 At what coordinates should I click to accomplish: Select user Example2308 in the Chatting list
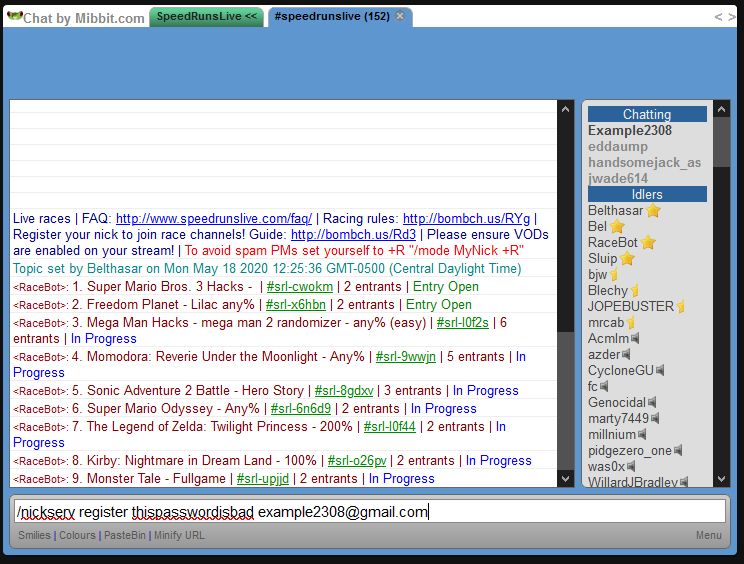tap(630, 130)
